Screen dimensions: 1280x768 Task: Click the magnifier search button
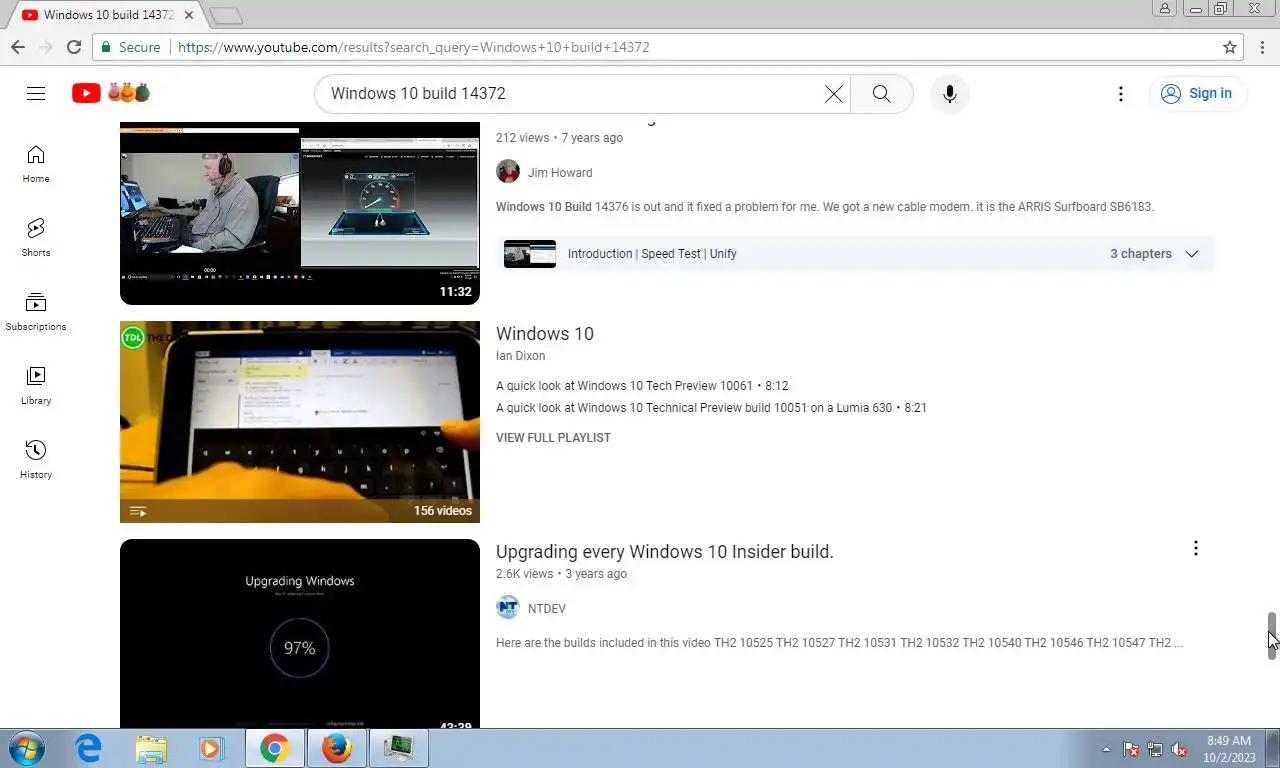[881, 94]
